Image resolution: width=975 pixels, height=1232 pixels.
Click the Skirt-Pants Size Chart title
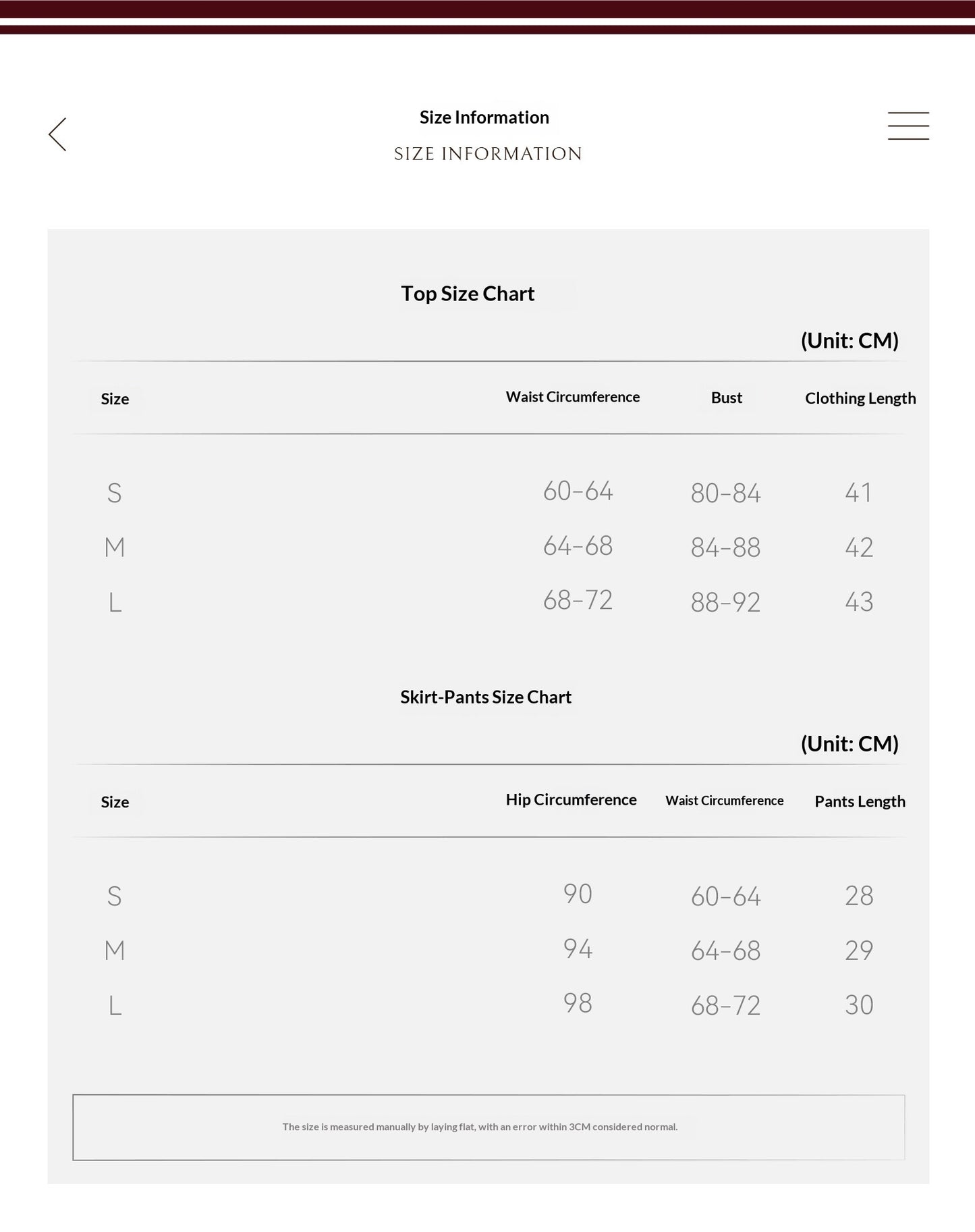click(x=486, y=697)
